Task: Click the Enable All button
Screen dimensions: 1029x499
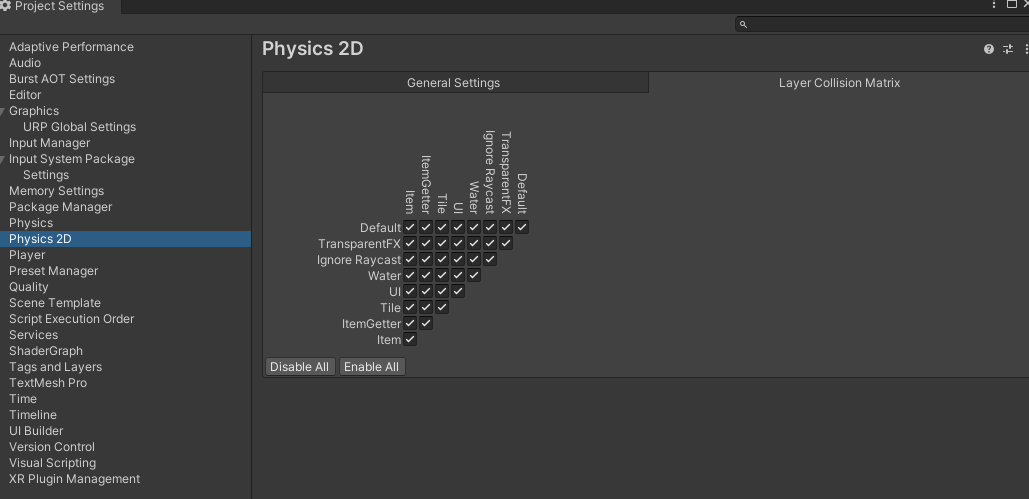Action: click(371, 367)
